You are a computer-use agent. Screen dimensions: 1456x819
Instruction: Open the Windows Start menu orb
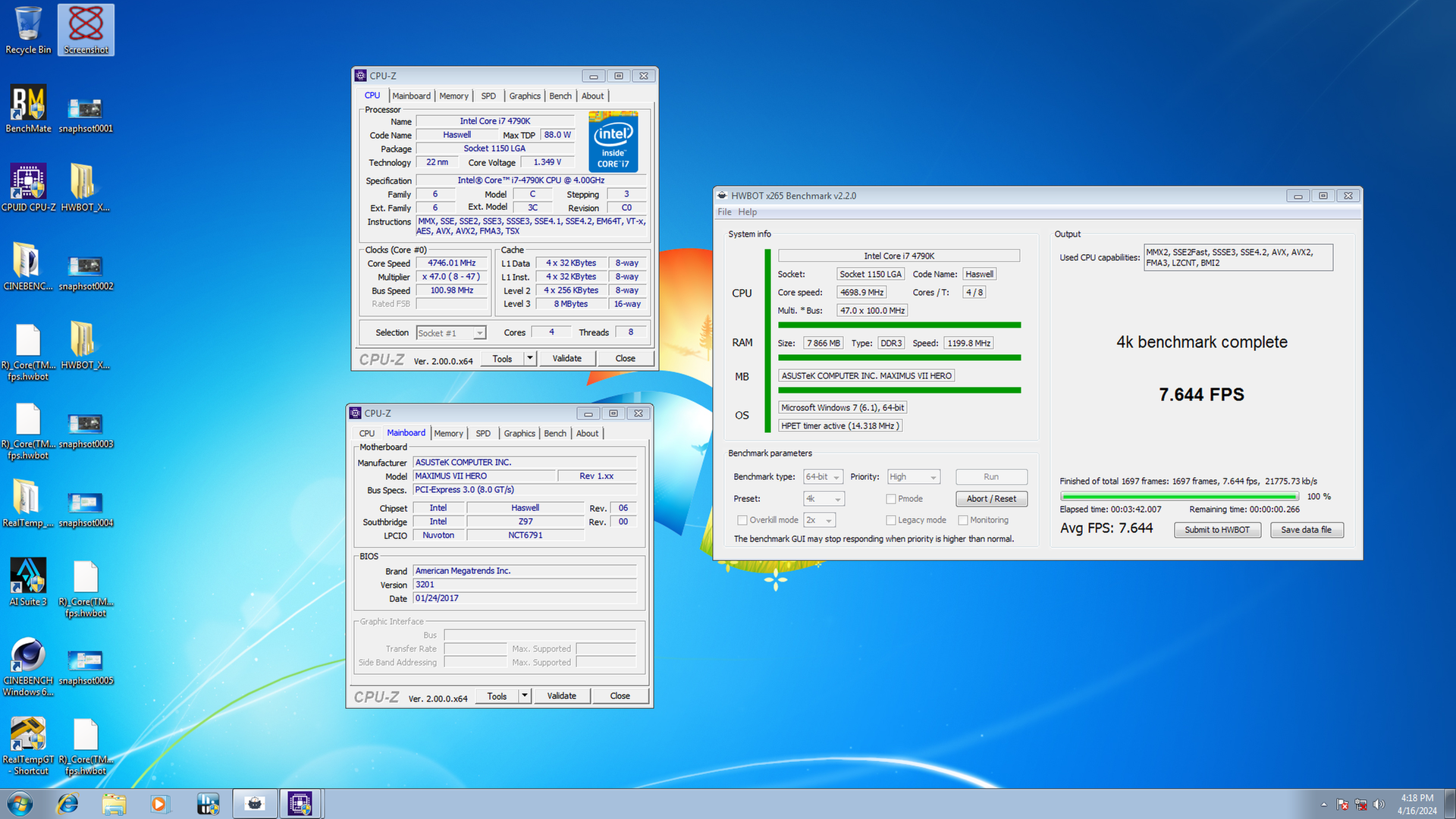coord(20,804)
